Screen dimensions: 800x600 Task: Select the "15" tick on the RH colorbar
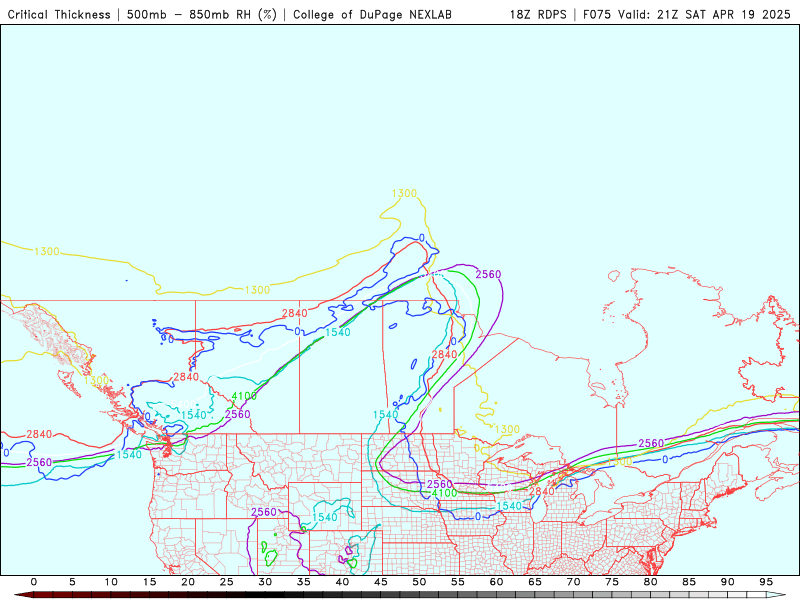149,582
